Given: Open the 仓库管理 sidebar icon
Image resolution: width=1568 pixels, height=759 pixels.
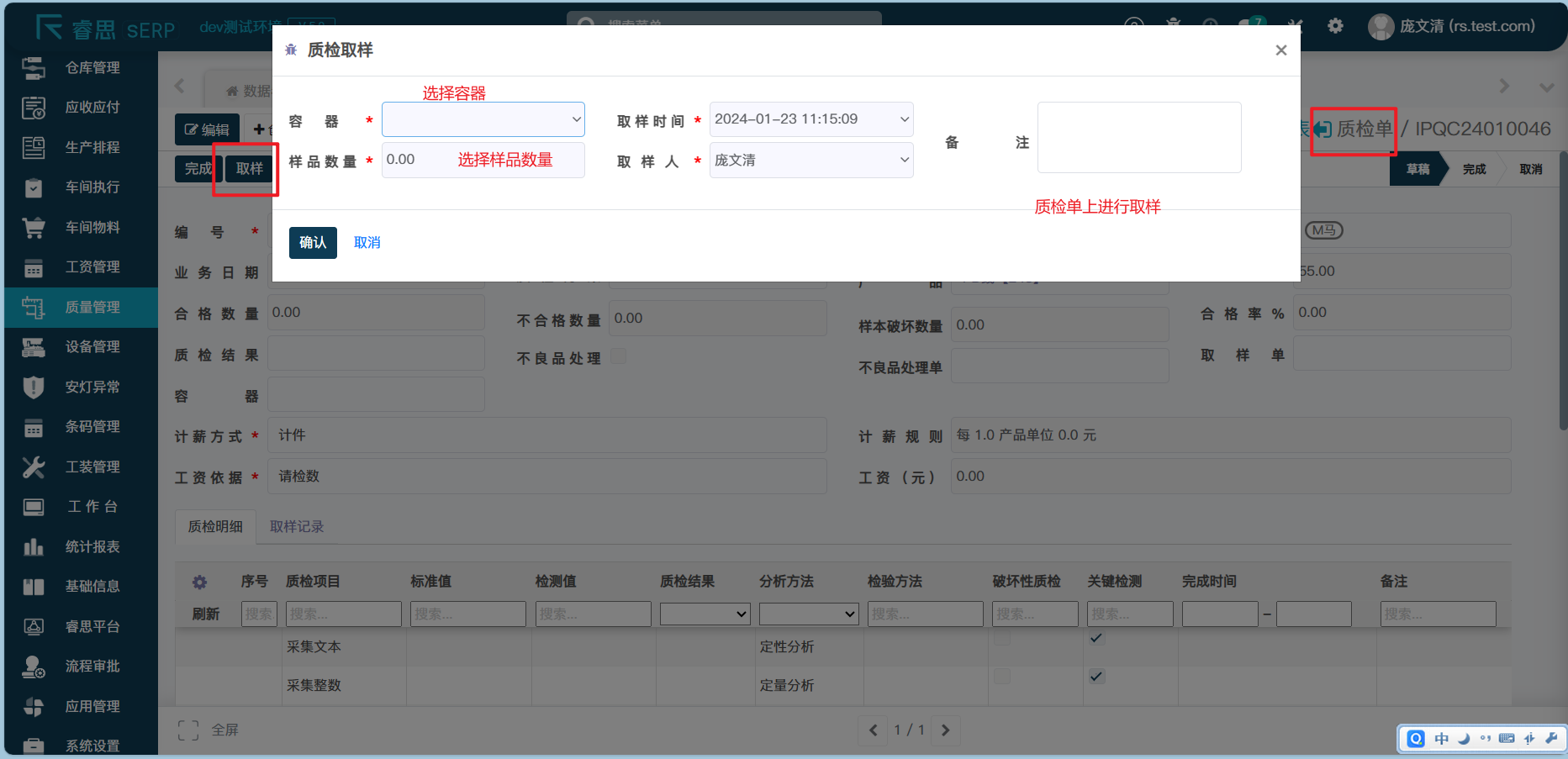Looking at the screenshot, I should click(x=34, y=68).
